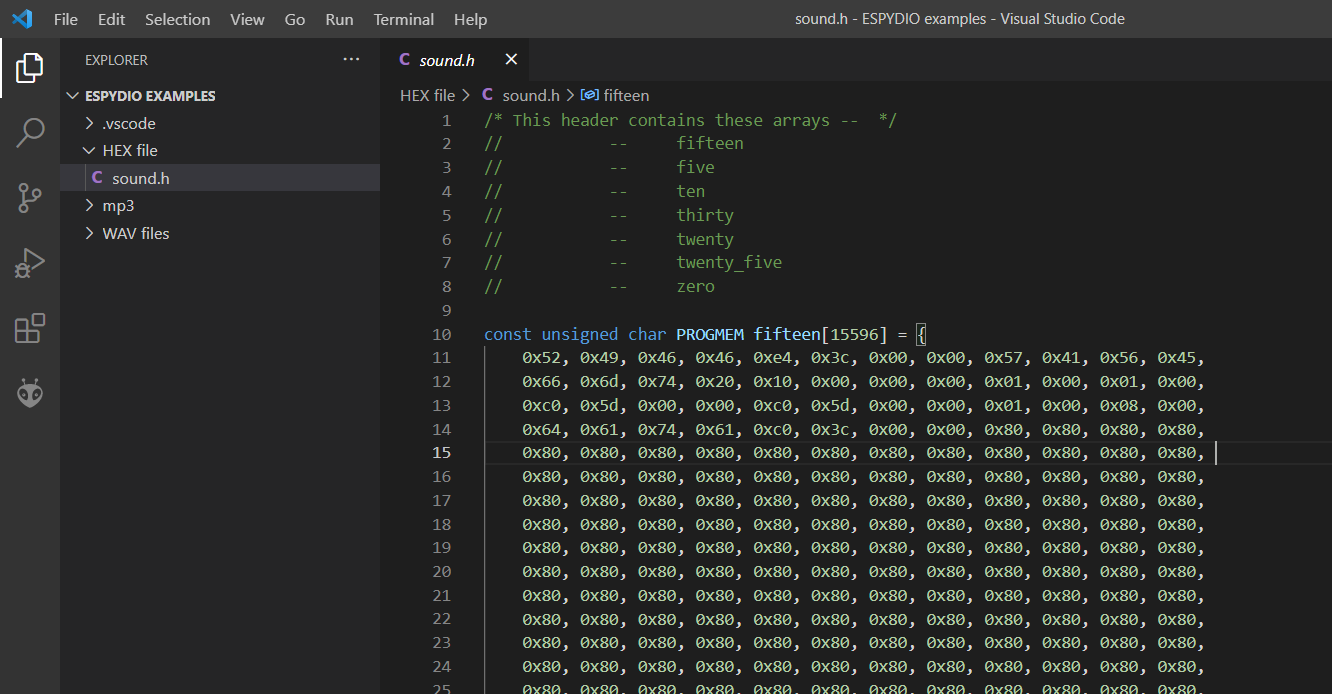Open the Selection menu
The image size is (1332, 694).
coord(177,19)
